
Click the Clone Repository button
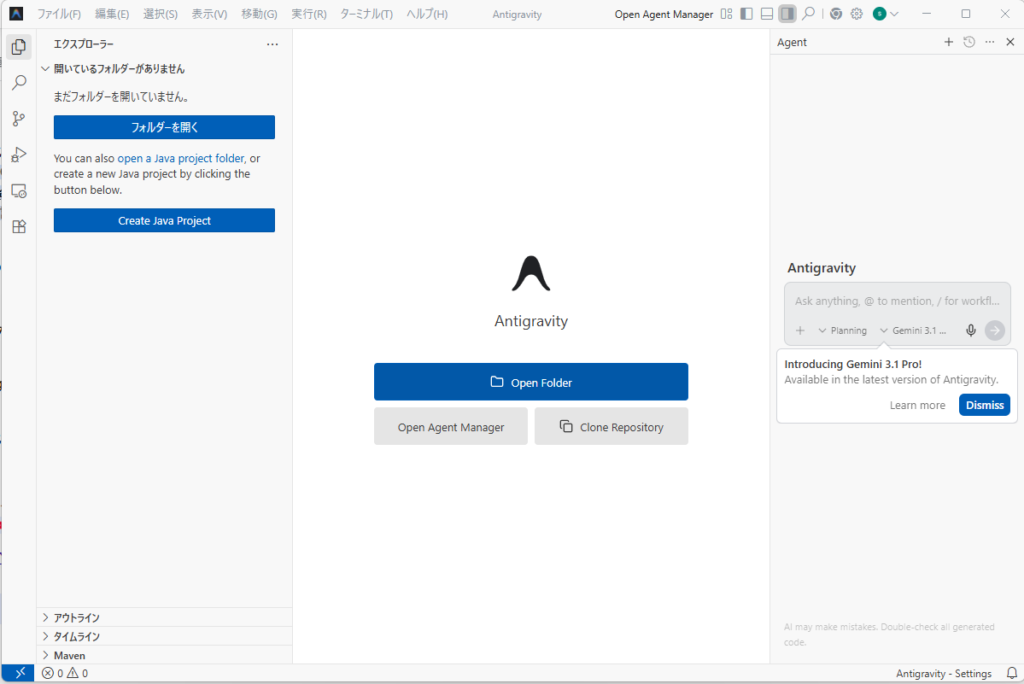tap(611, 427)
